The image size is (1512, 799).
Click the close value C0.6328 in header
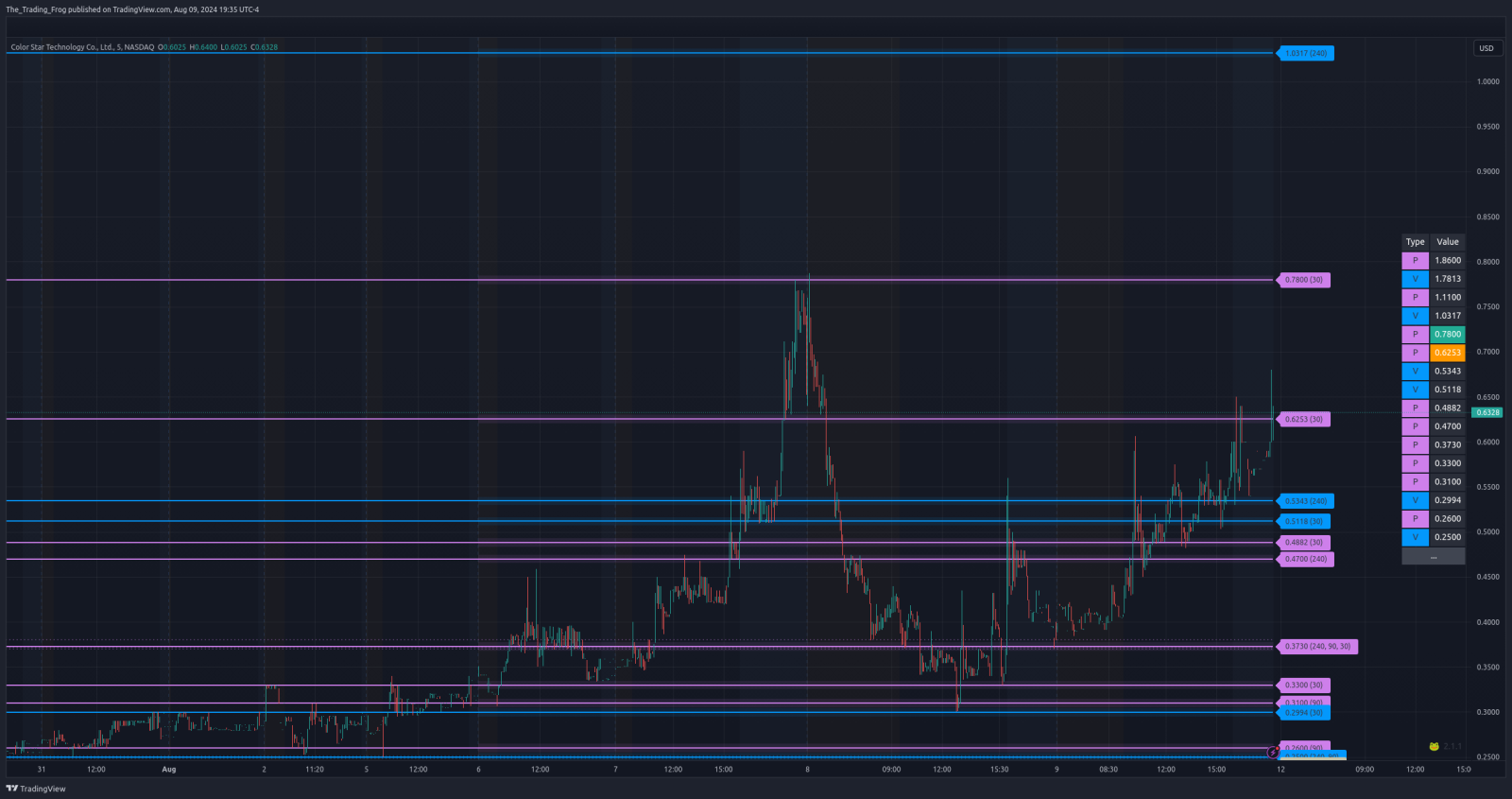point(264,47)
